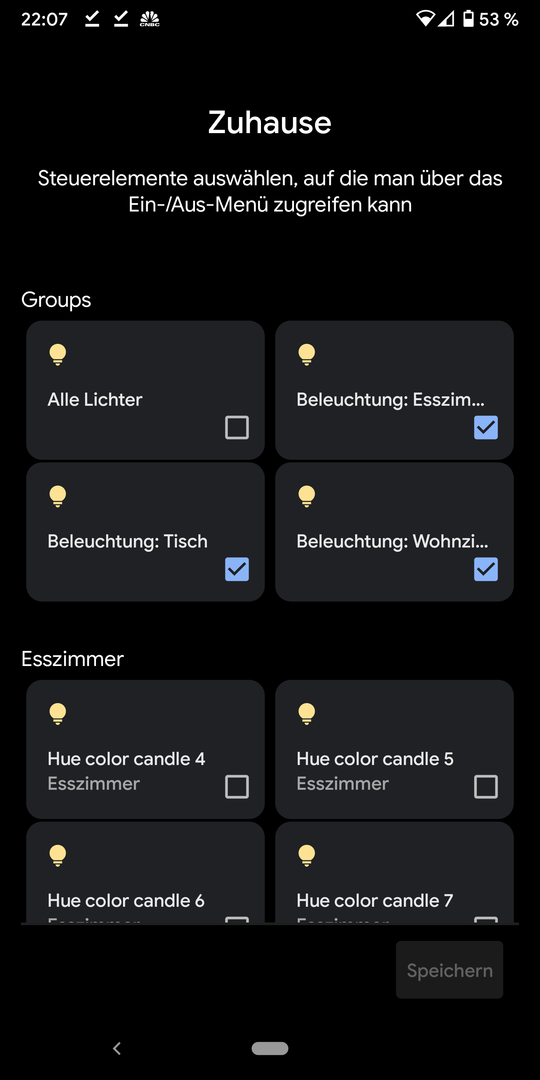This screenshot has height=1080, width=540.
Task: Tap the CNBC notification icon in status bar
Action: click(x=149, y=19)
